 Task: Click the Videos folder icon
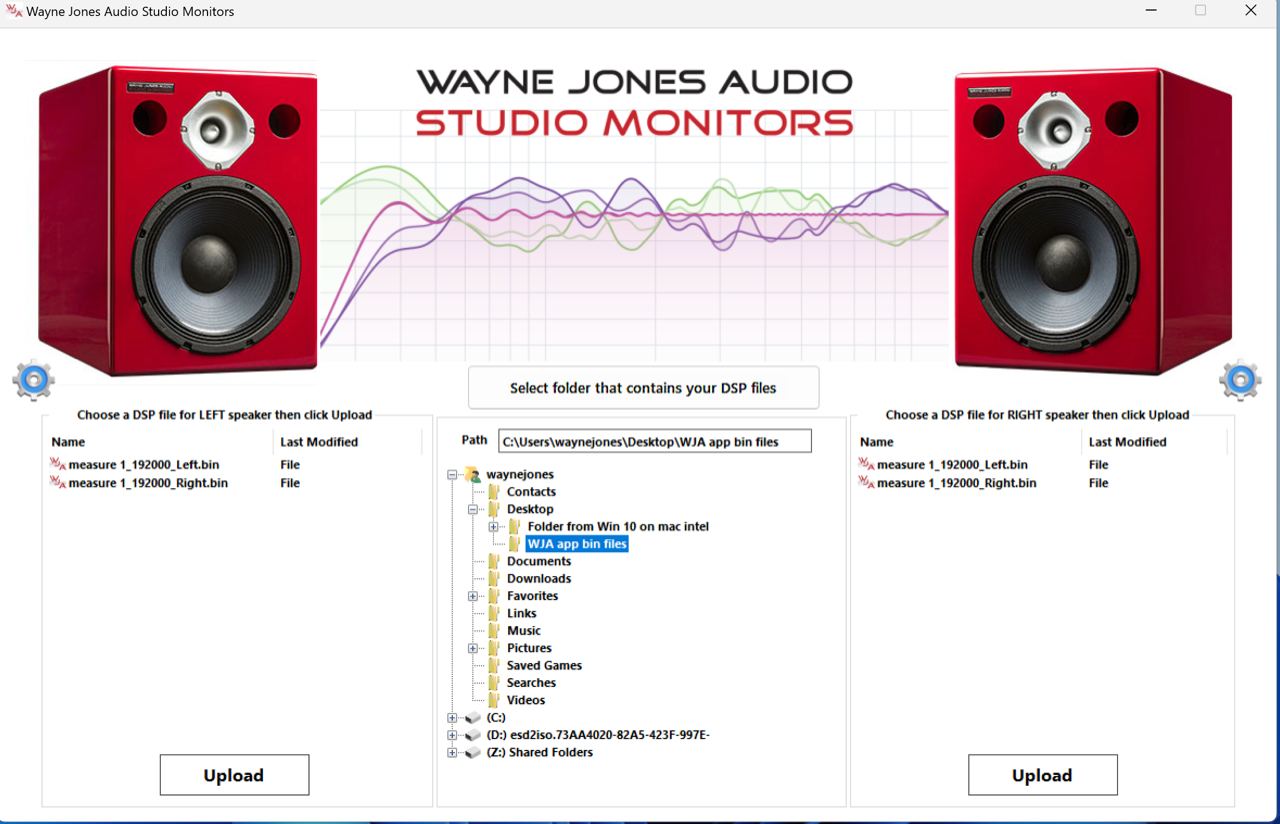(x=494, y=700)
